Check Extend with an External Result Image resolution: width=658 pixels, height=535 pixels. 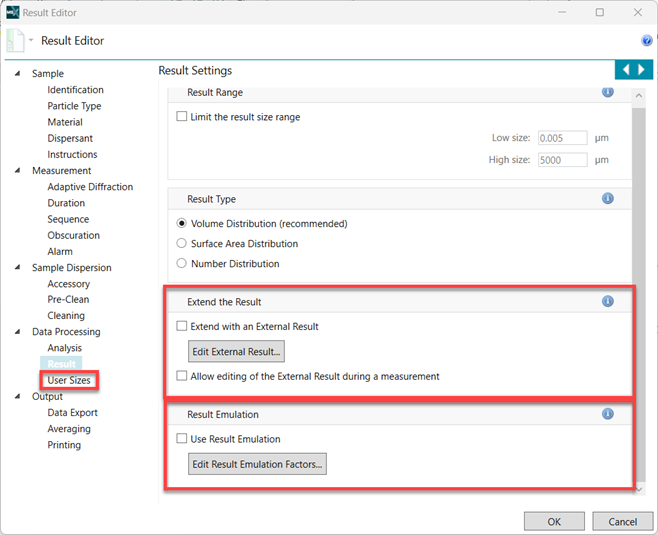pos(181,326)
